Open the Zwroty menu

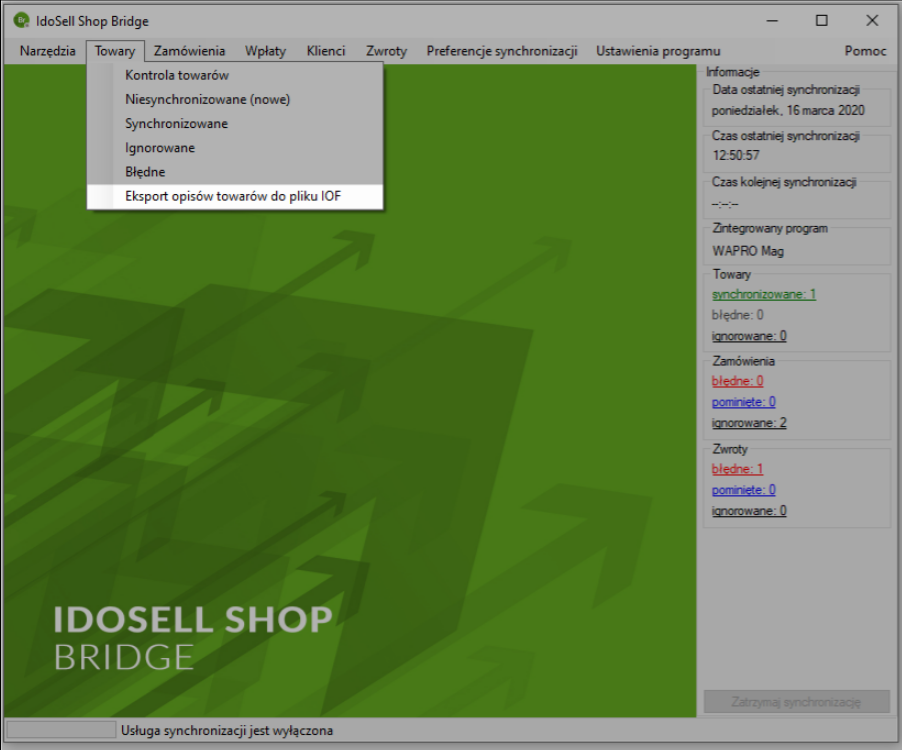pyautogui.click(x=386, y=51)
